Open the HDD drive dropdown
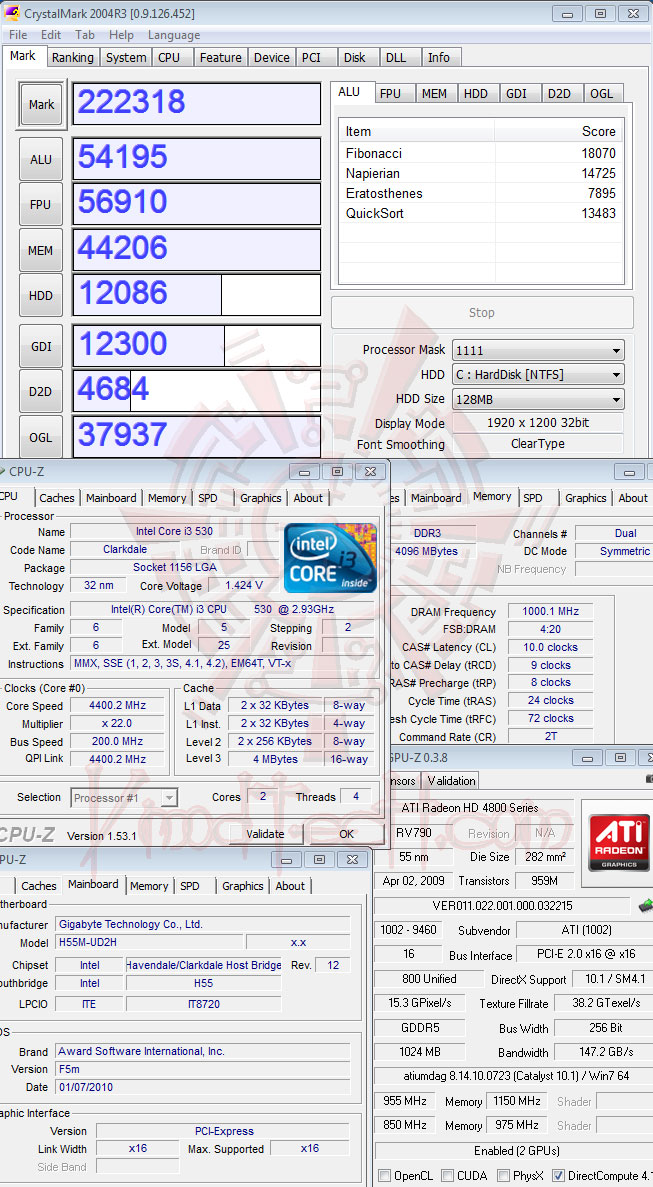The width and height of the screenshot is (653, 1187). pyautogui.click(x=537, y=375)
